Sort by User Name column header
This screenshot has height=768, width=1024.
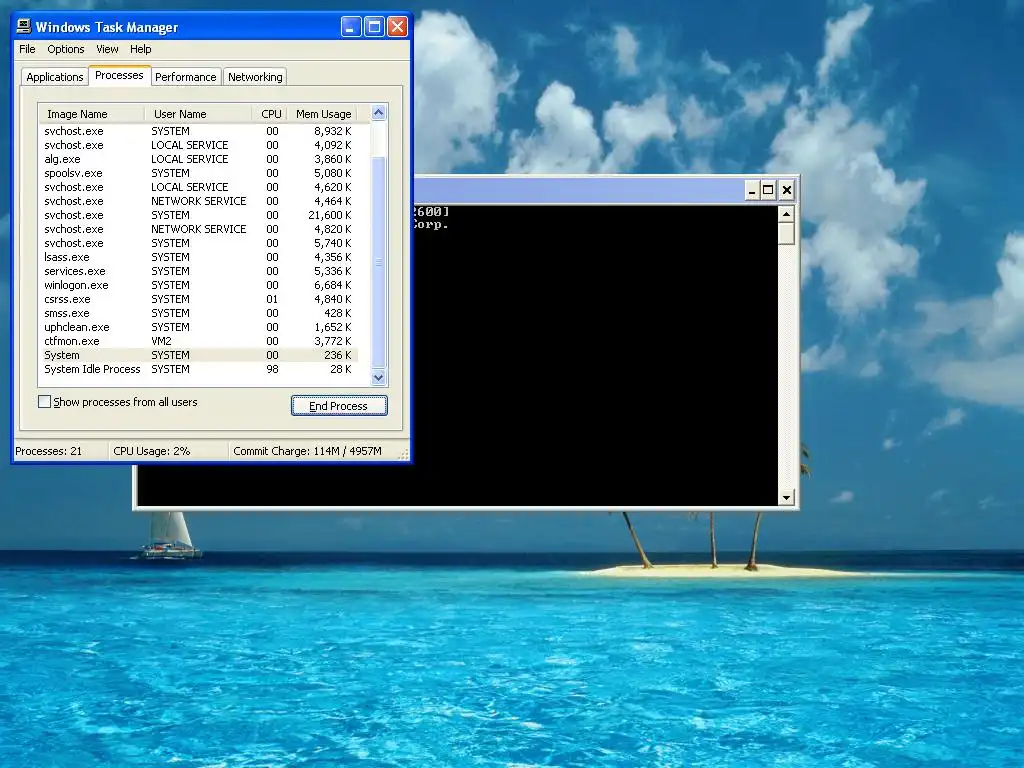click(198, 114)
